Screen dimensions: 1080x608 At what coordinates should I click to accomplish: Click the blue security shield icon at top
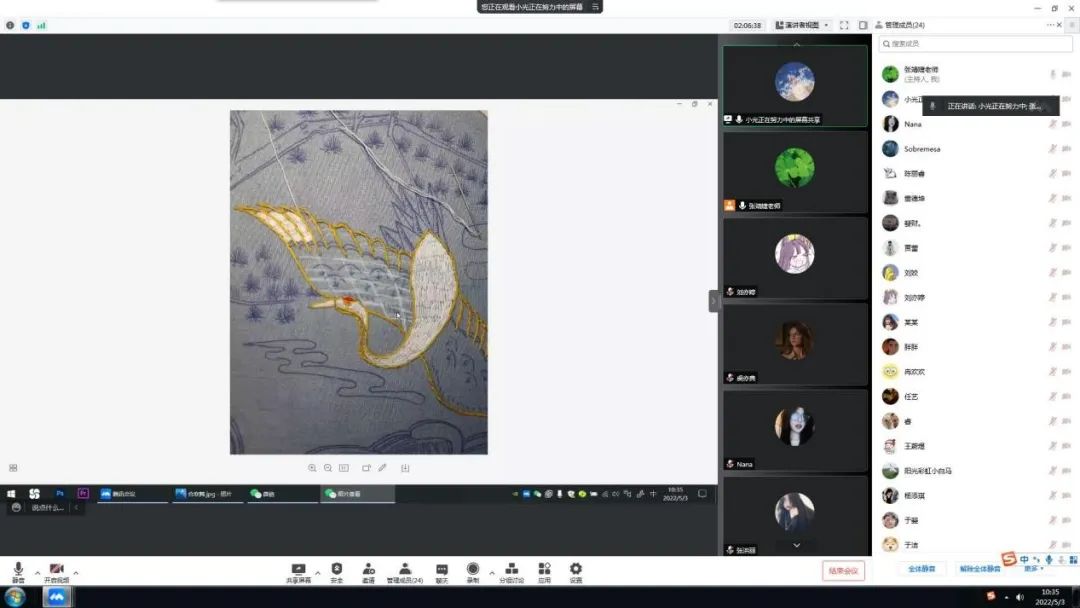[x=25, y=25]
